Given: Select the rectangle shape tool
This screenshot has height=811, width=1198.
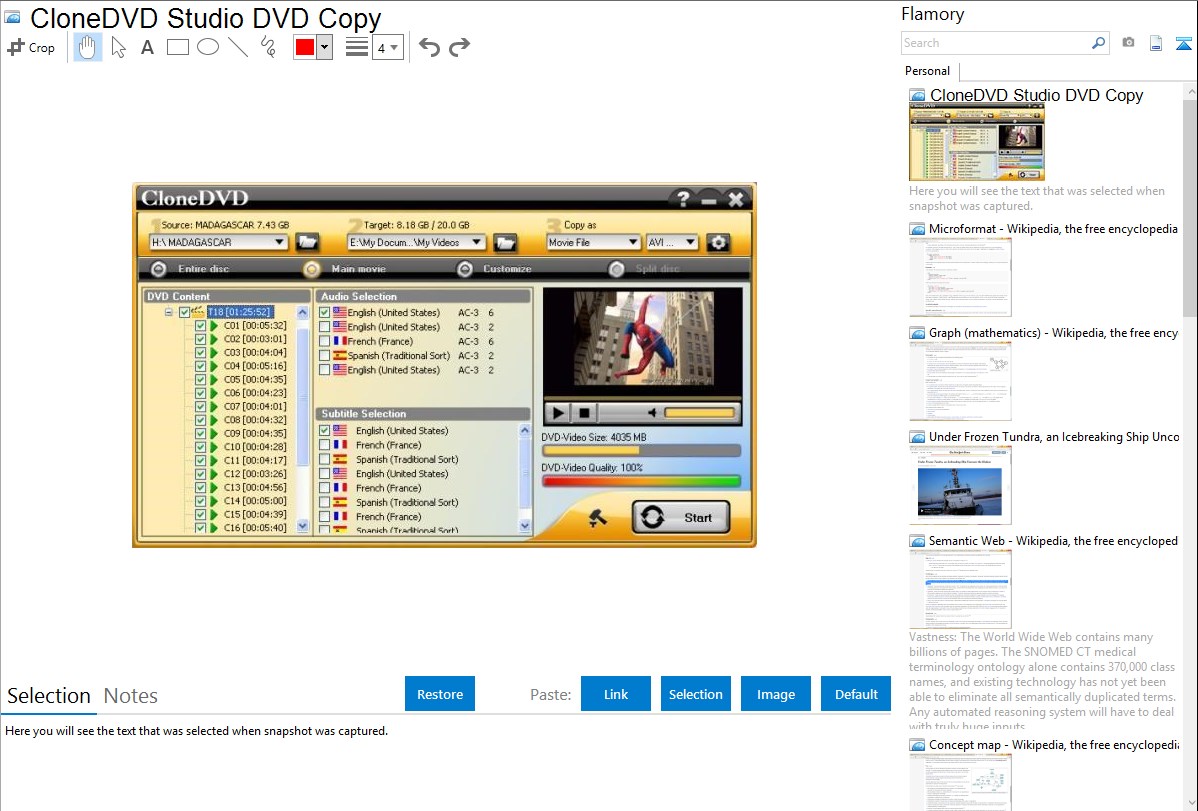Looking at the screenshot, I should [178, 47].
